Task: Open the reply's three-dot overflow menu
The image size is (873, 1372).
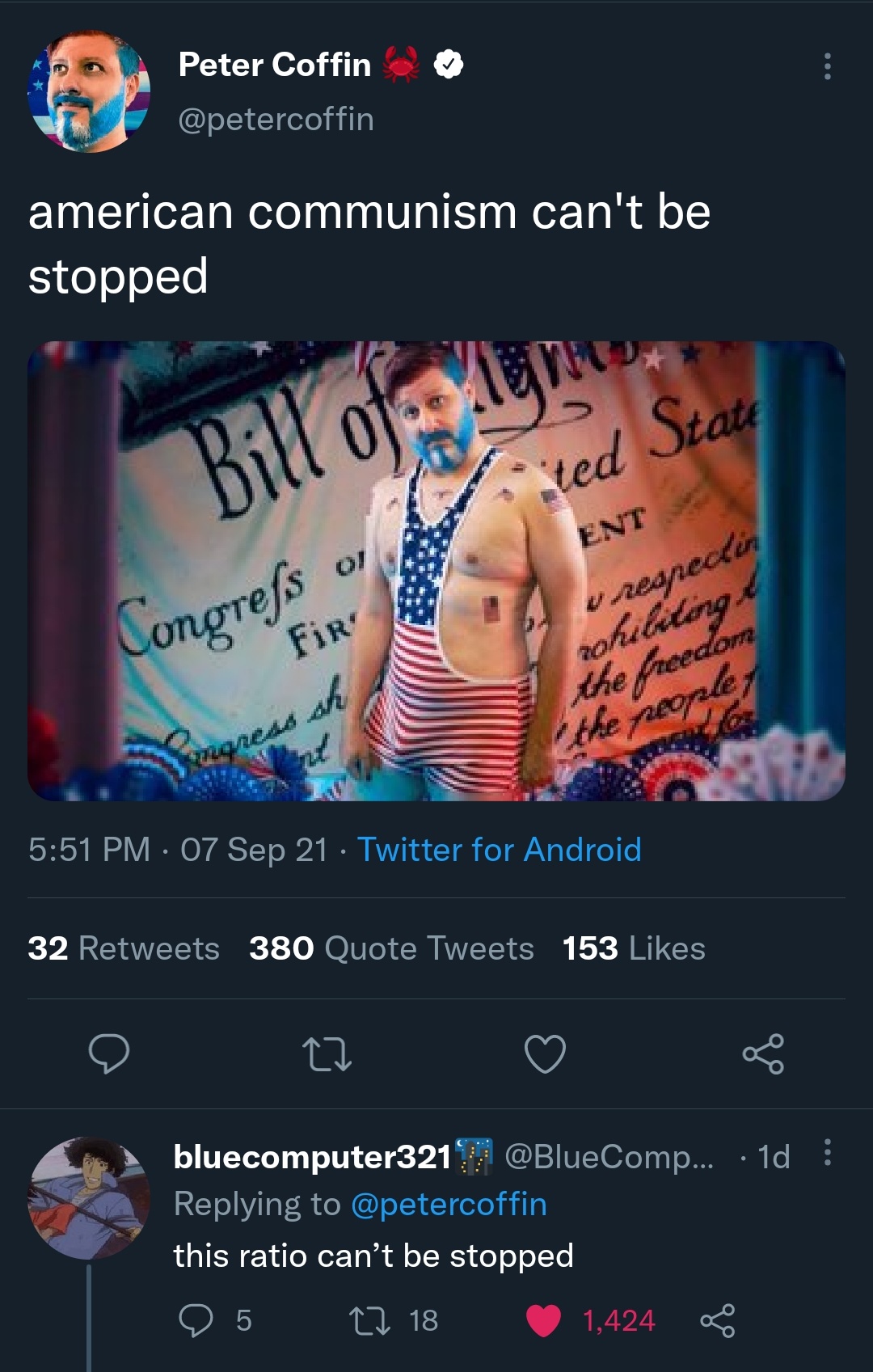Action: coord(827,1152)
